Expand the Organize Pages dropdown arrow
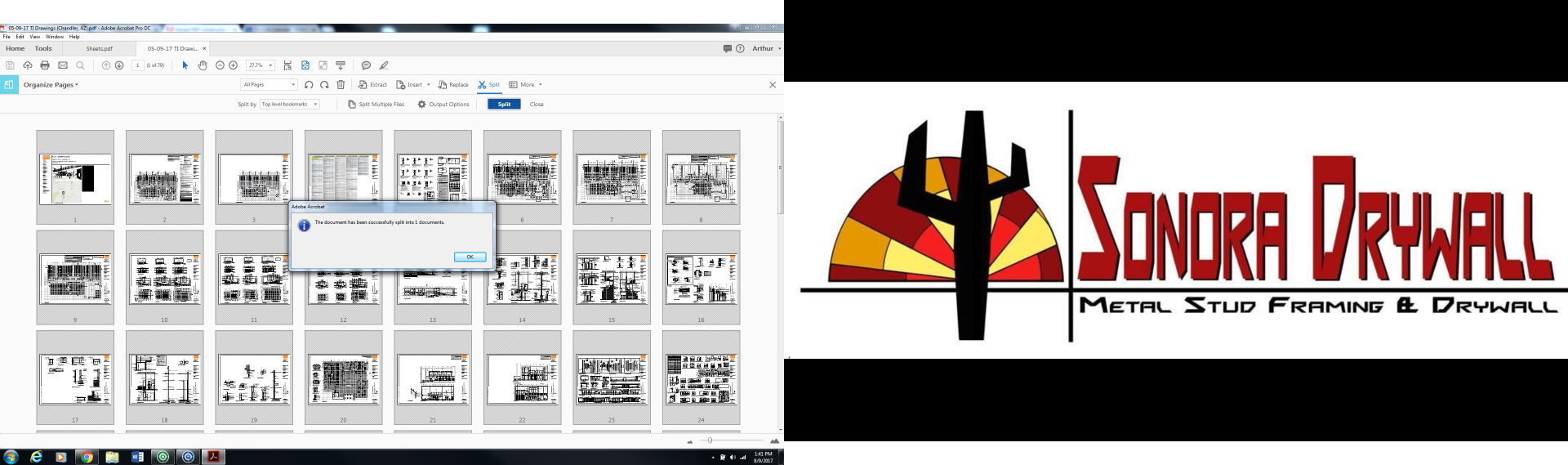This screenshot has height=465, width=1568. [77, 85]
